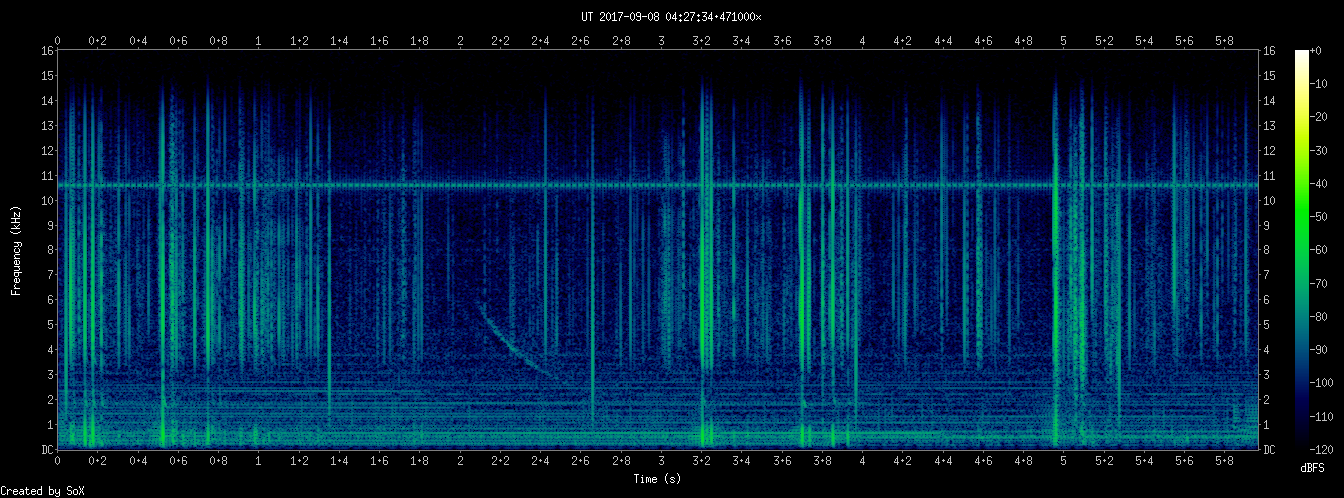Click the '4' second tick on bottom time axis
Viewport: 1344px width, 498px height.
(x=862, y=461)
